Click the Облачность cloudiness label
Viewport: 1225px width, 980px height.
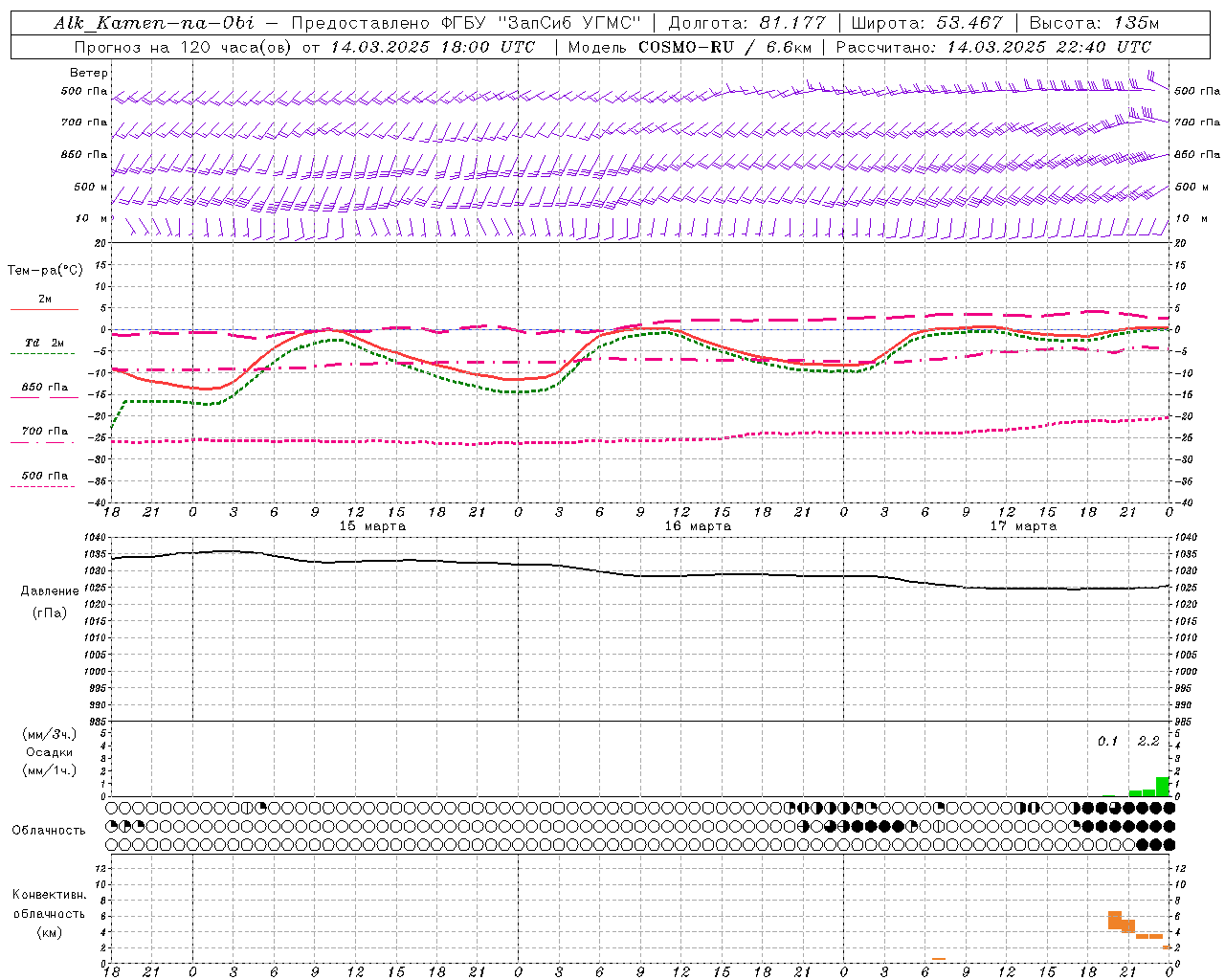(49, 831)
